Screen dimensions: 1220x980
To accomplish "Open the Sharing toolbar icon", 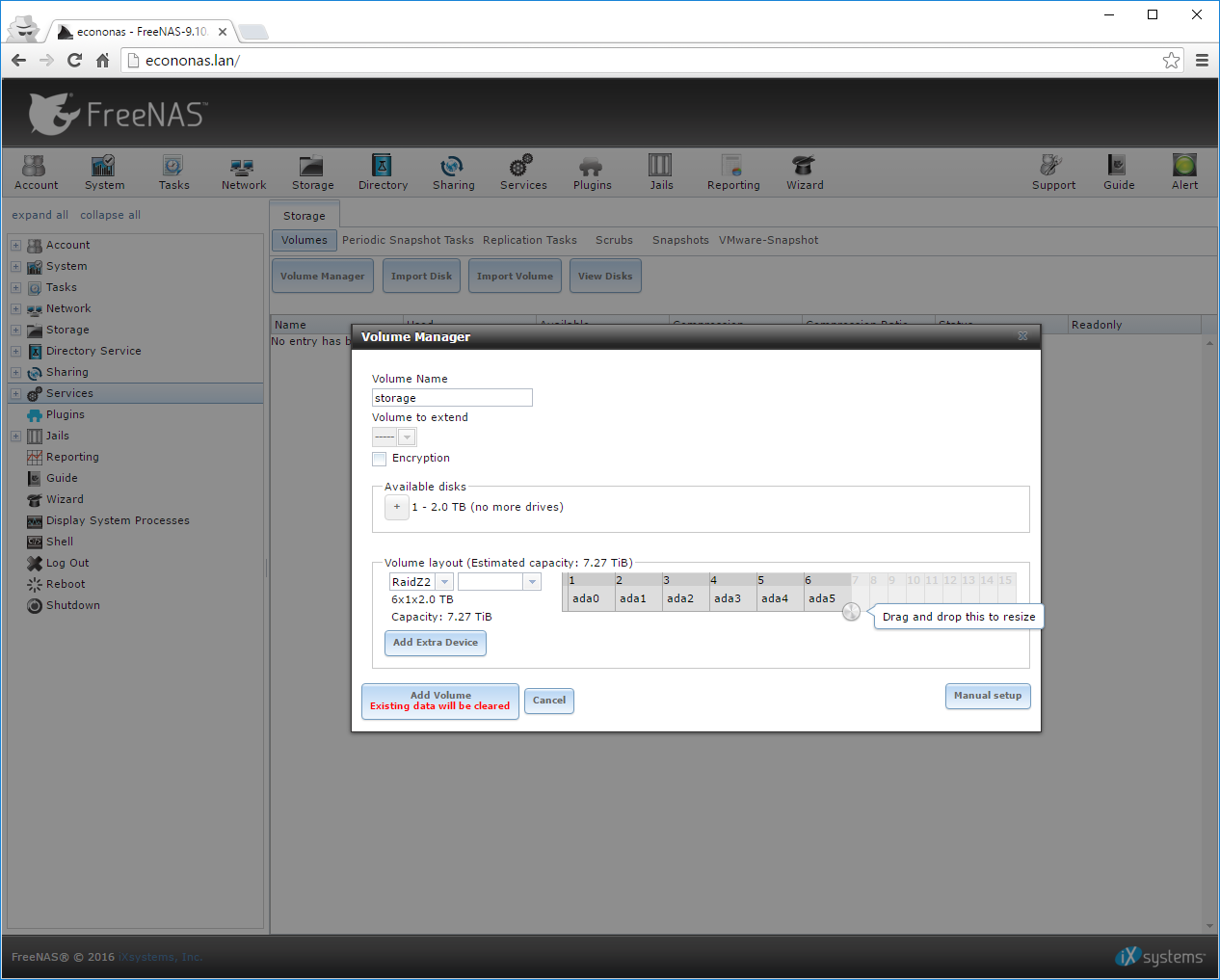I will [453, 172].
